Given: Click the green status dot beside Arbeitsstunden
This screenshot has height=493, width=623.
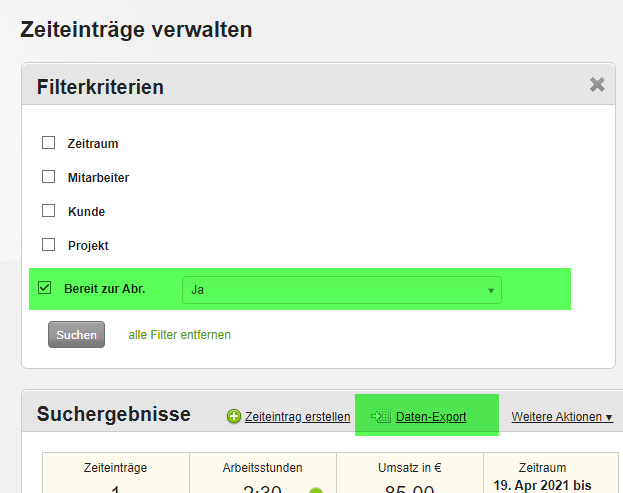Looking at the screenshot, I should (317, 491).
